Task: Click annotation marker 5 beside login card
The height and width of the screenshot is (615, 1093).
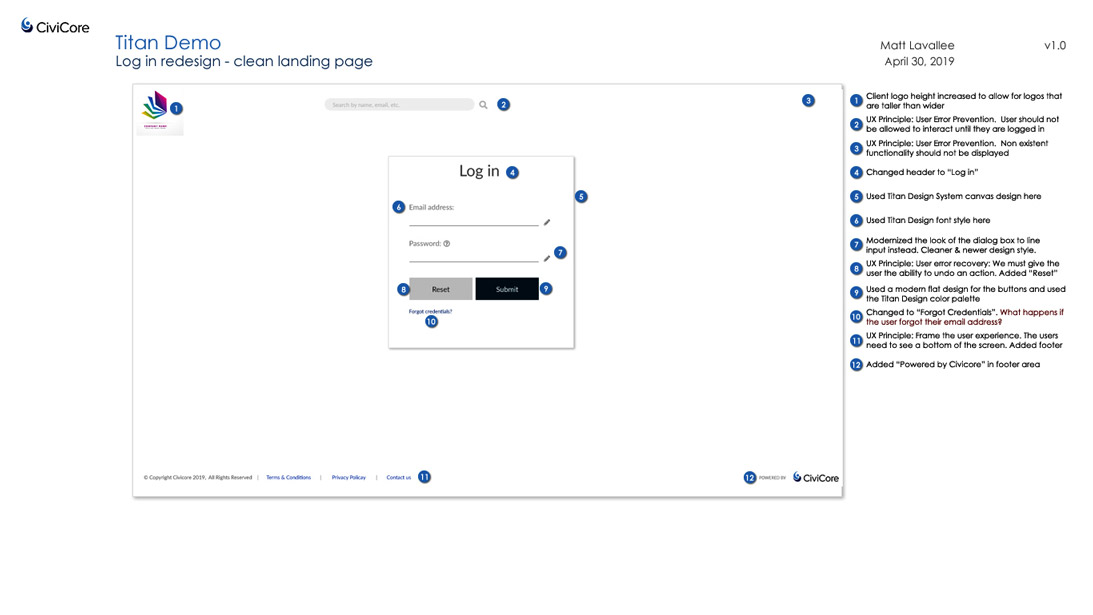Action: point(581,197)
